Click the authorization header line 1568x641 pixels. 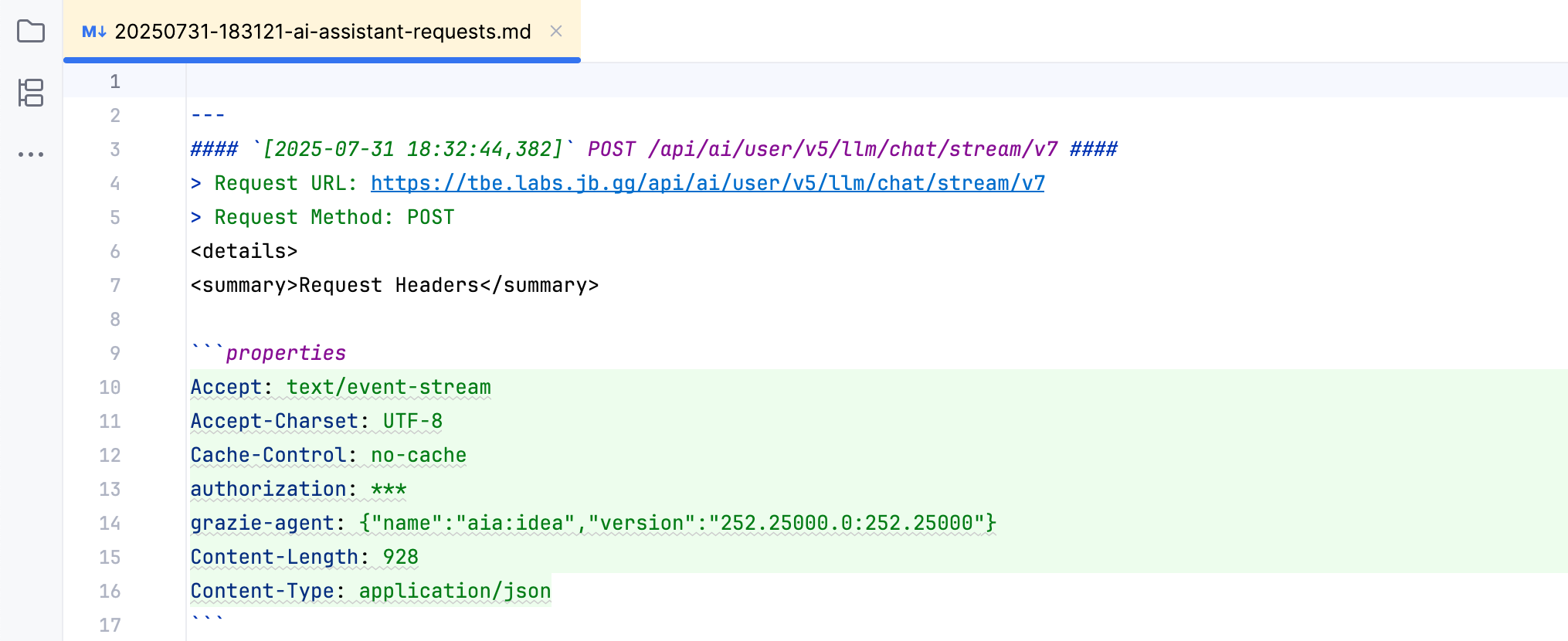(298, 489)
